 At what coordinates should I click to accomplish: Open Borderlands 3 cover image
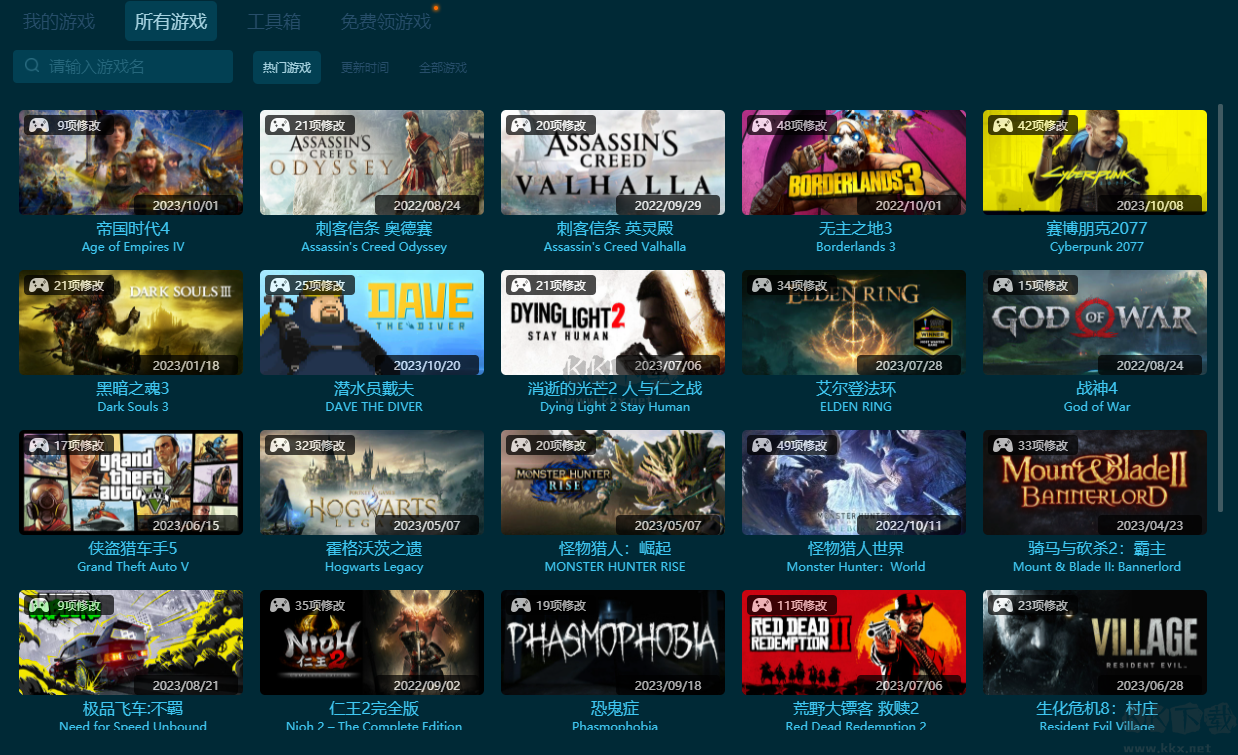click(x=854, y=162)
